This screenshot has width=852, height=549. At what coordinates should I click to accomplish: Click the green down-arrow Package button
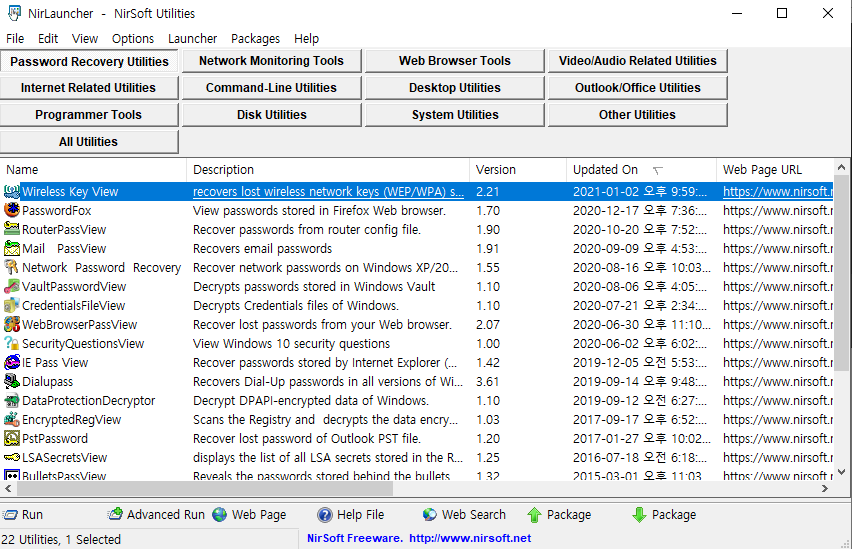click(664, 514)
